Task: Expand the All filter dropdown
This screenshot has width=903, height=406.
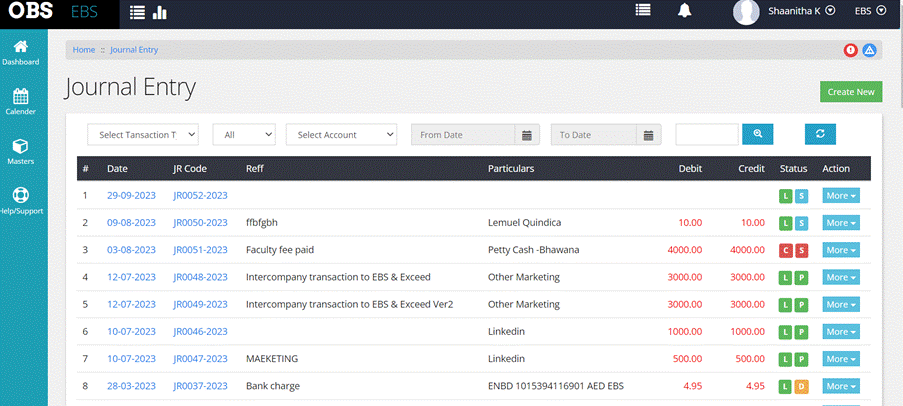Action: (x=243, y=135)
